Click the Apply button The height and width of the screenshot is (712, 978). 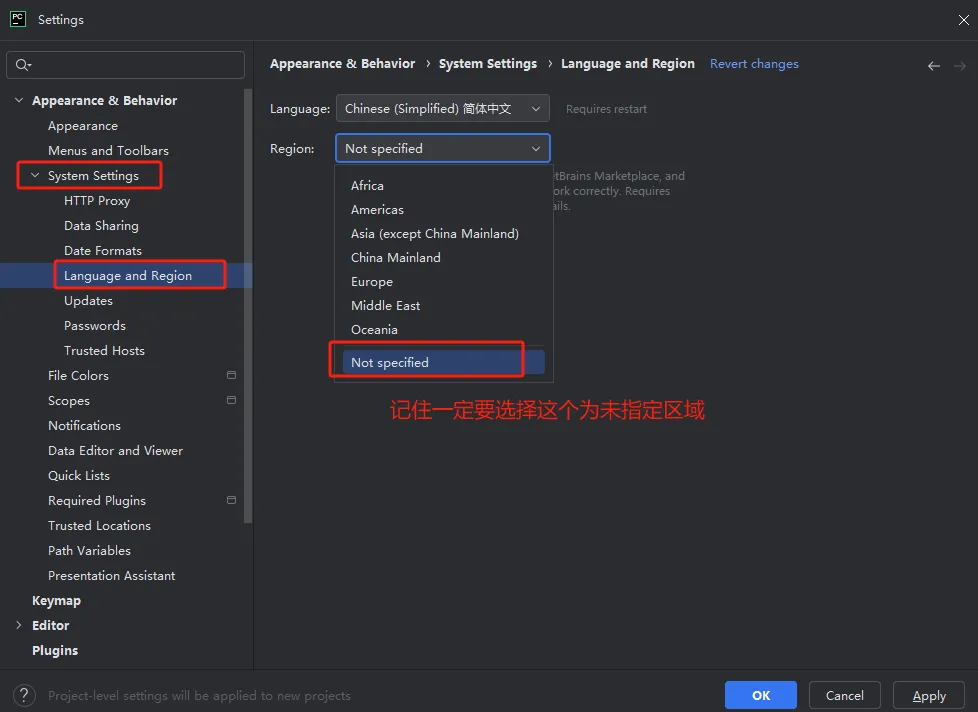tap(928, 695)
